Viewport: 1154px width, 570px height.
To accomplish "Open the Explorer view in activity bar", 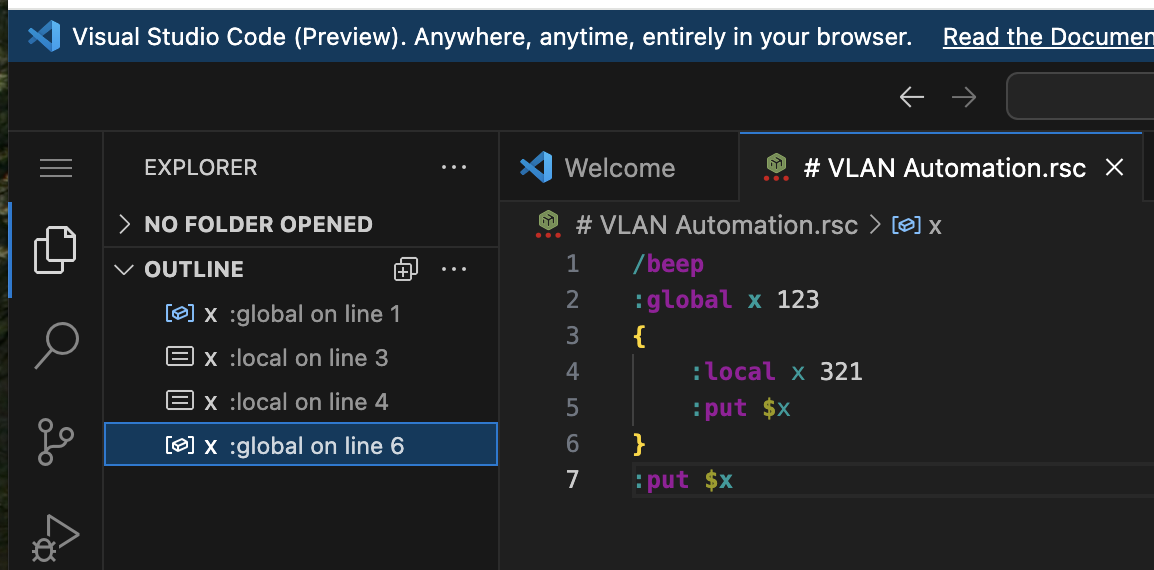I will [x=56, y=250].
